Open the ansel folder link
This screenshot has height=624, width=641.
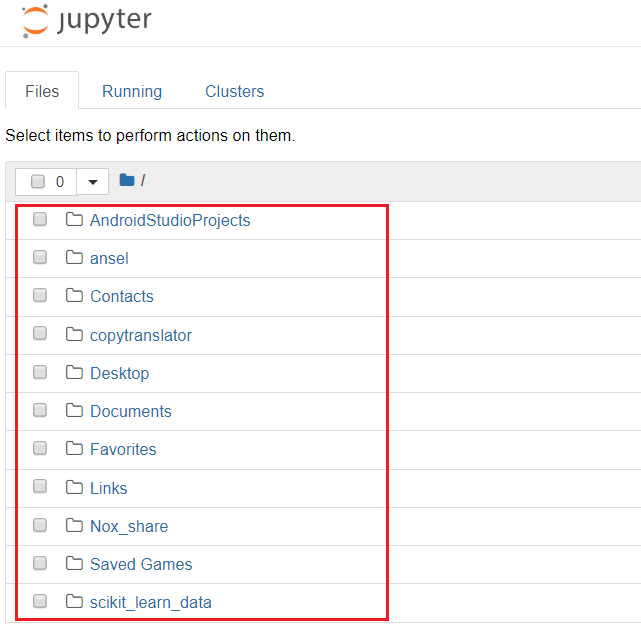109,258
